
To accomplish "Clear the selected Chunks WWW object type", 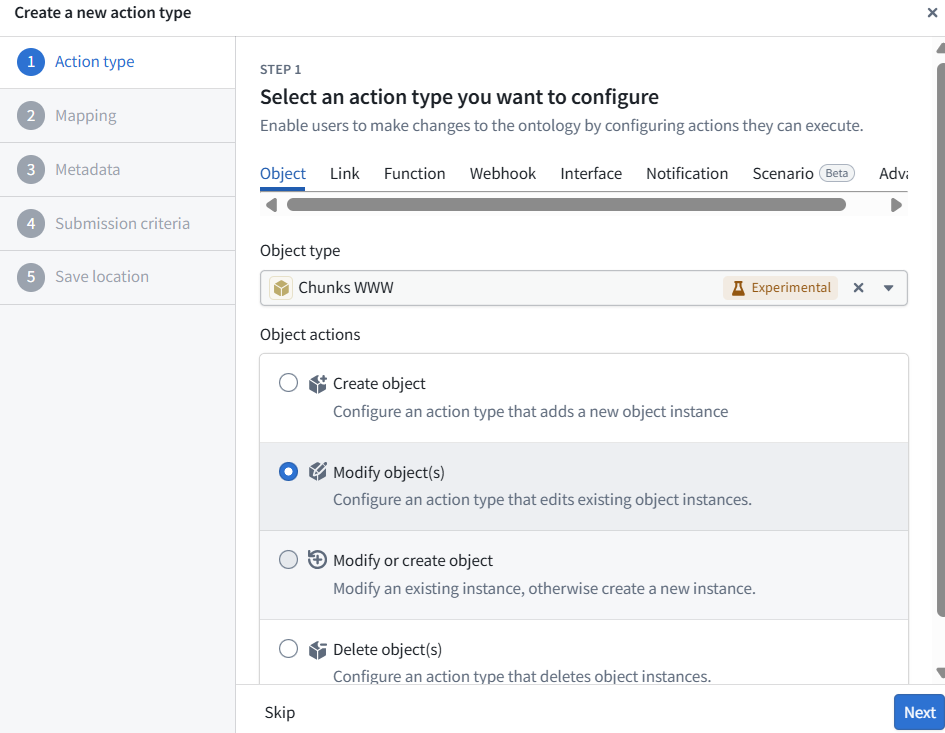I will (x=858, y=288).
